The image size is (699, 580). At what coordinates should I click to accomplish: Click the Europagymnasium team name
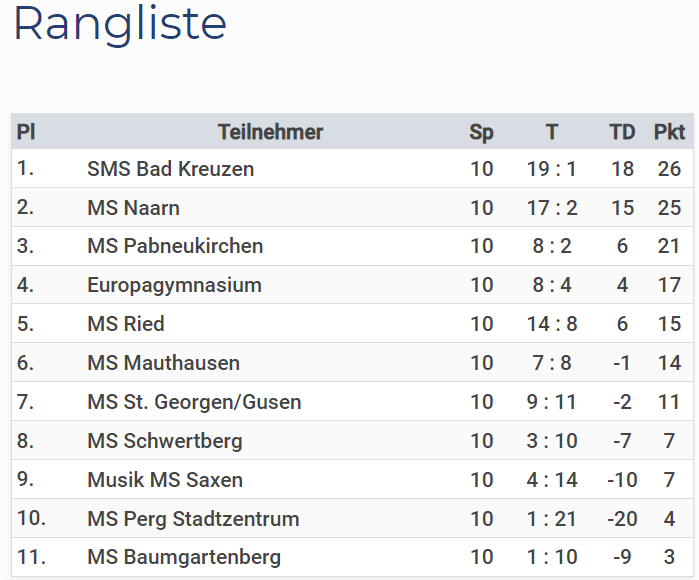click(174, 286)
